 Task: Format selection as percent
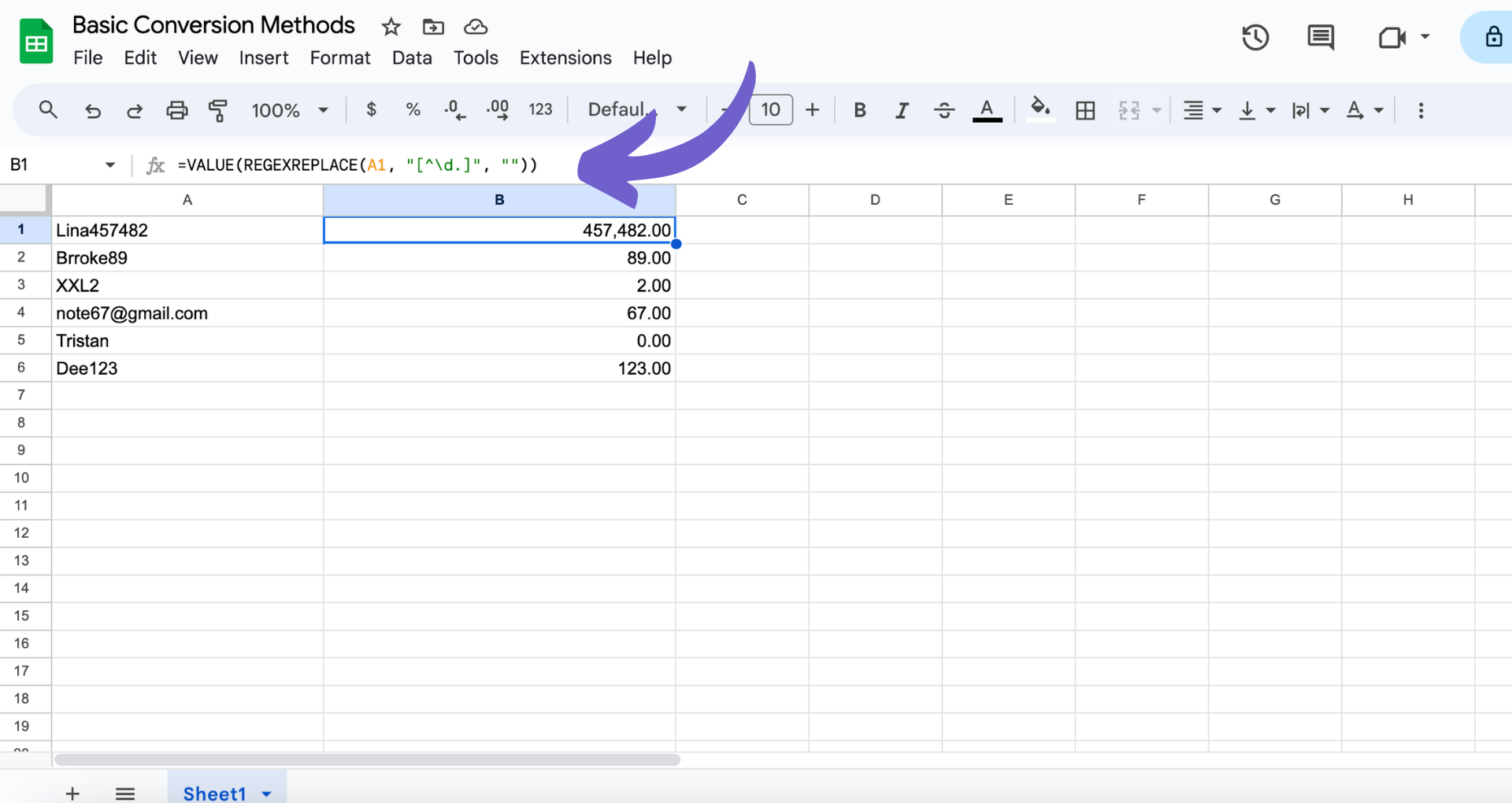click(x=413, y=110)
